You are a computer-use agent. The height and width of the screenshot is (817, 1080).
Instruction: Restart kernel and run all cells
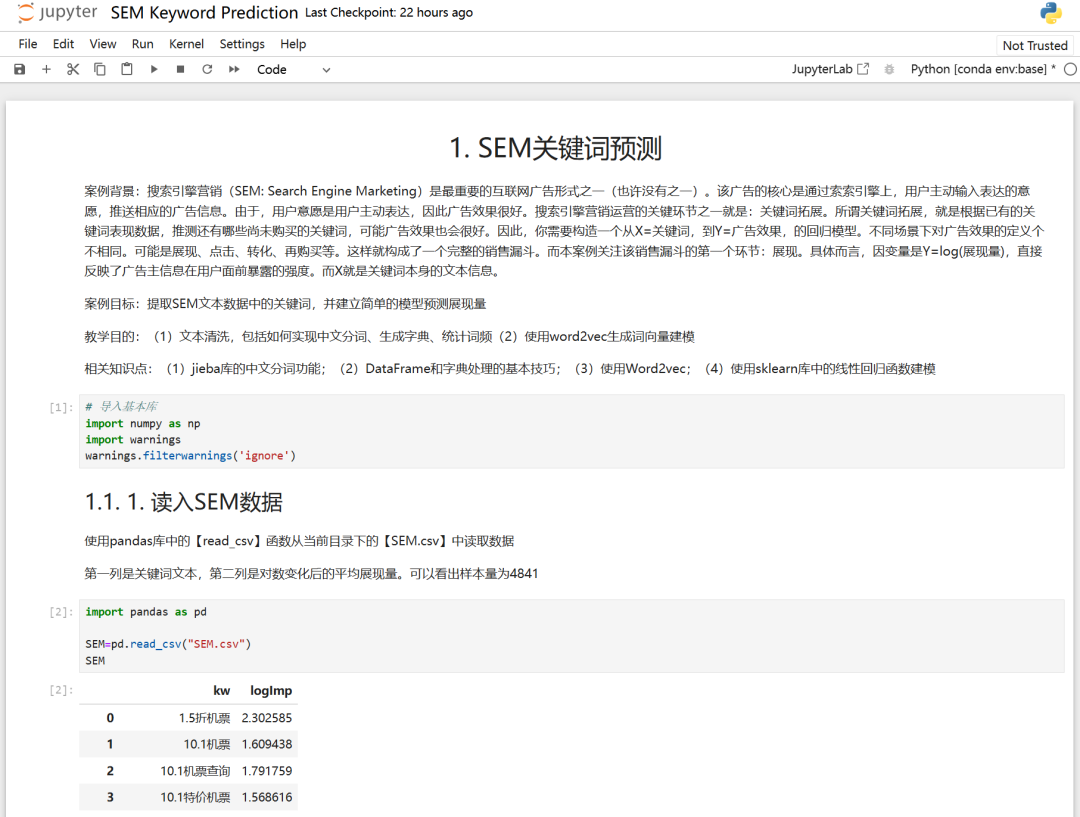click(234, 69)
